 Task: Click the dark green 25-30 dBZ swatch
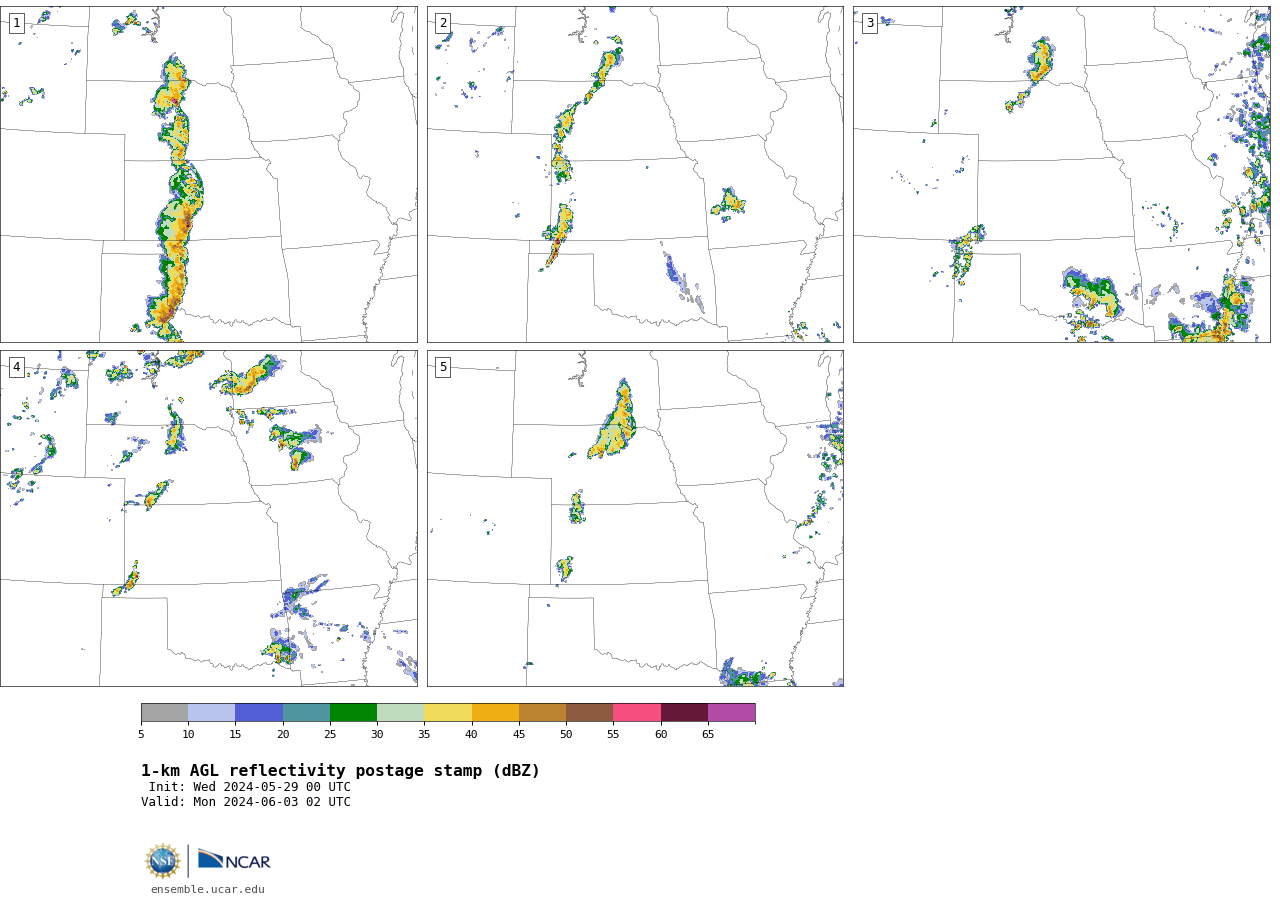coord(353,713)
